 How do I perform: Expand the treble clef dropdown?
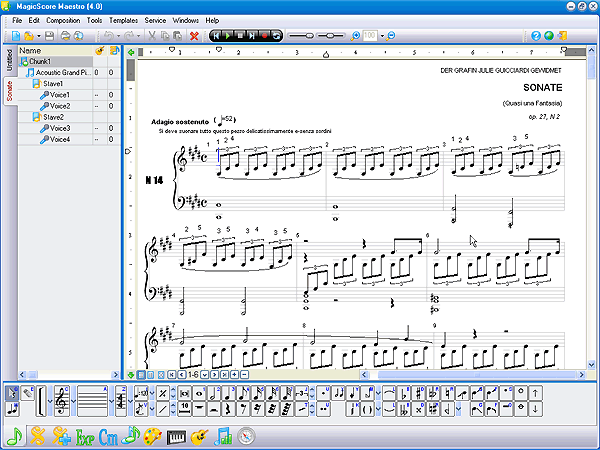point(73,401)
